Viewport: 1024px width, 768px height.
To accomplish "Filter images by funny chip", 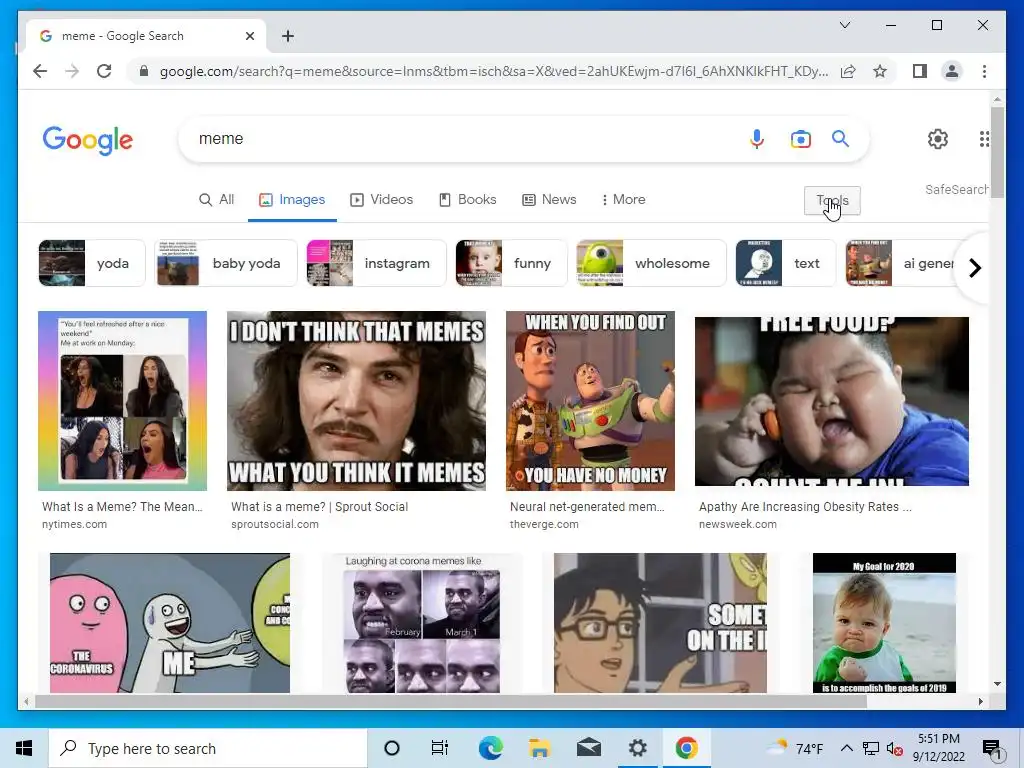I will (x=511, y=263).
